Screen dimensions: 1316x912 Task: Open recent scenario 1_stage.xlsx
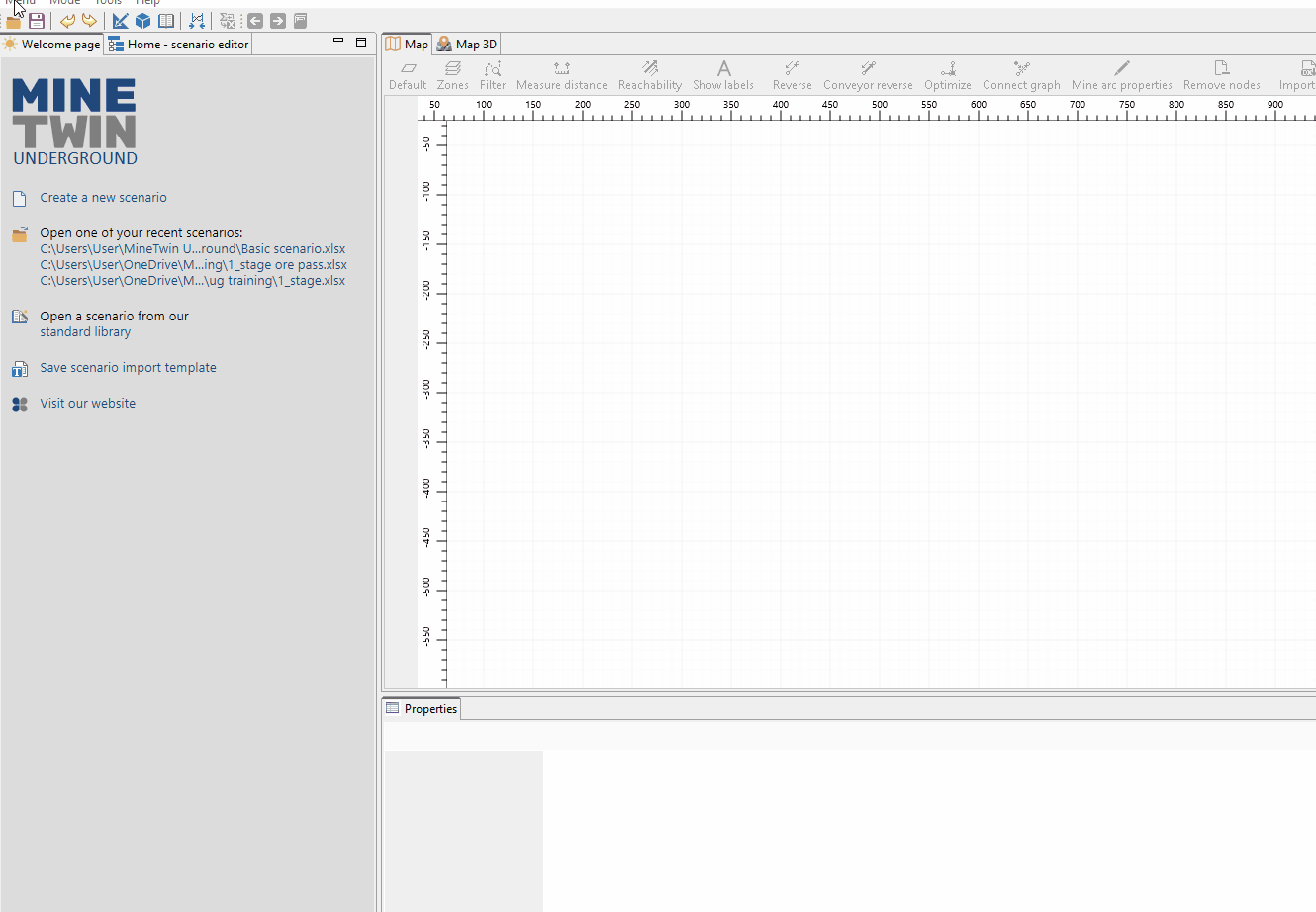click(x=193, y=281)
